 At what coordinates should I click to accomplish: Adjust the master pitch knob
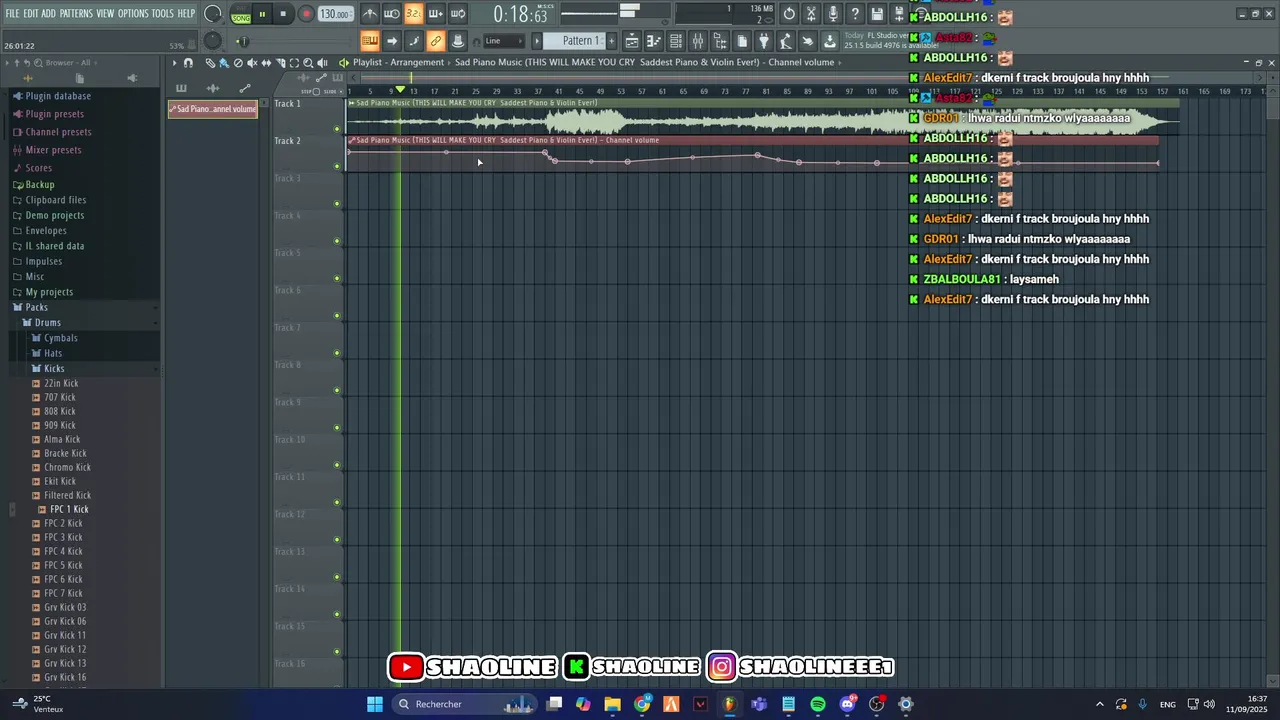pyautogui.click(x=213, y=41)
